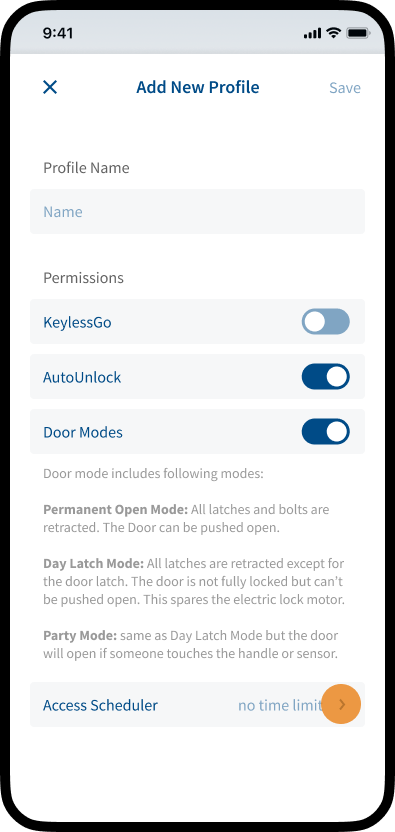The height and width of the screenshot is (832, 395).
Task: Close the Add New Profile screen
Action: coord(50,87)
